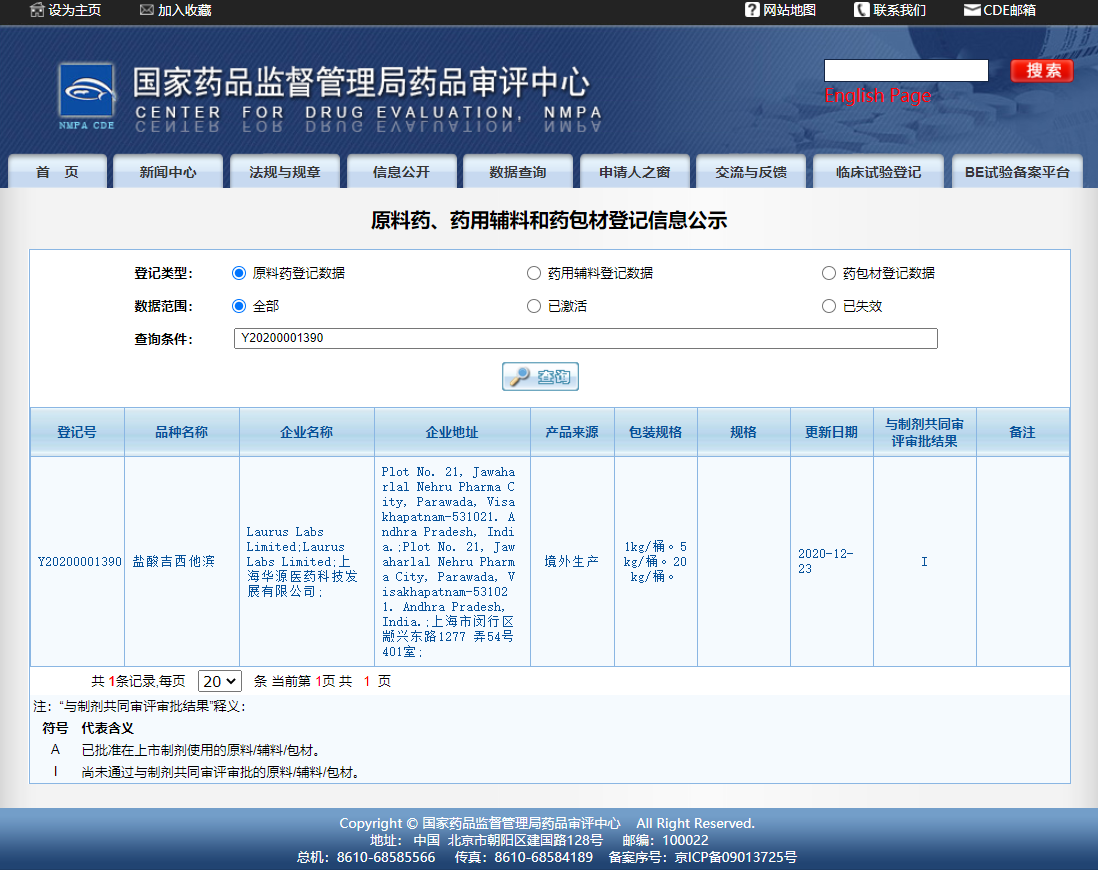Go to the BE试验备案平台 tab
The width and height of the screenshot is (1098, 870).
point(1017,171)
